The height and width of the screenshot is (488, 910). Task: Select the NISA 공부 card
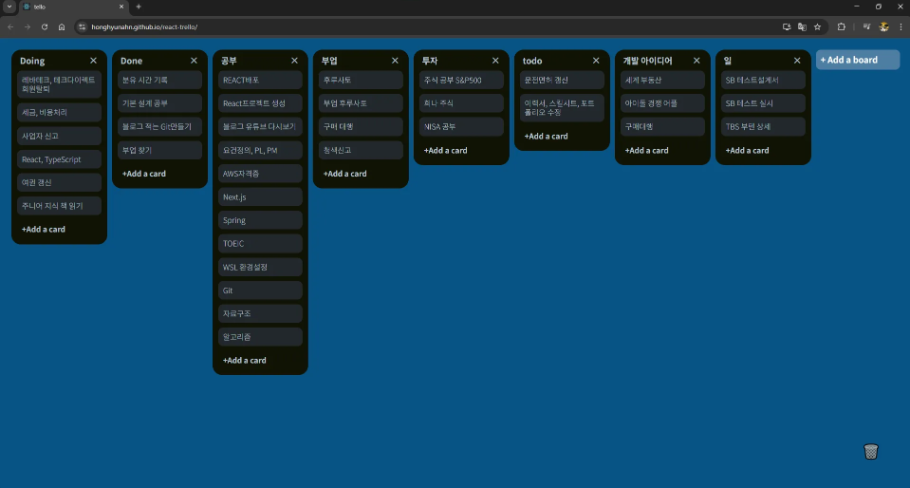tap(461, 127)
